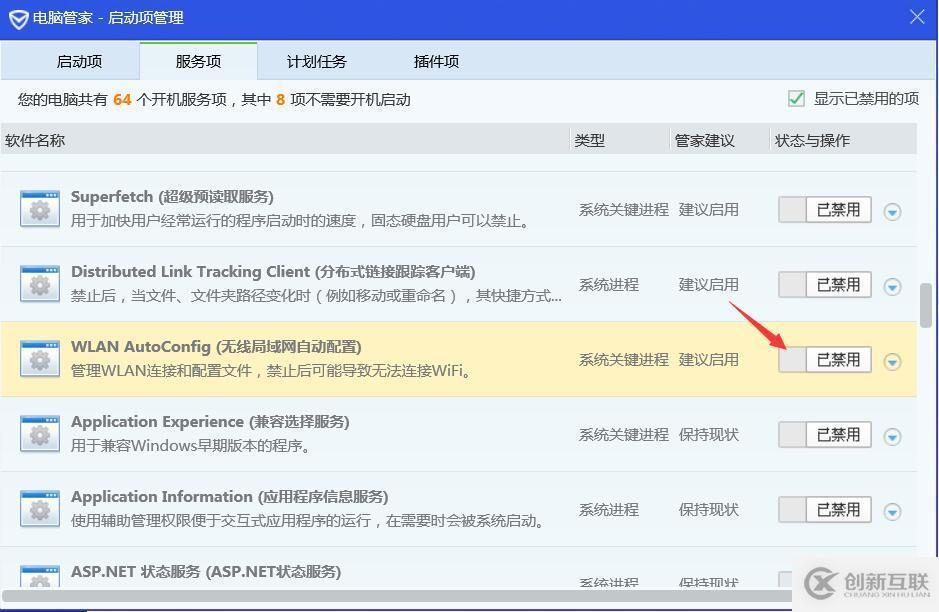Sort by 软件名称 column header
939x612 pixels.
tap(284, 140)
